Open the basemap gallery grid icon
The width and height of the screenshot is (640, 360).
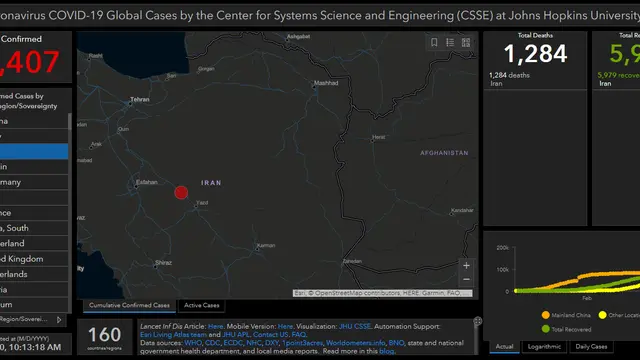[466, 42]
